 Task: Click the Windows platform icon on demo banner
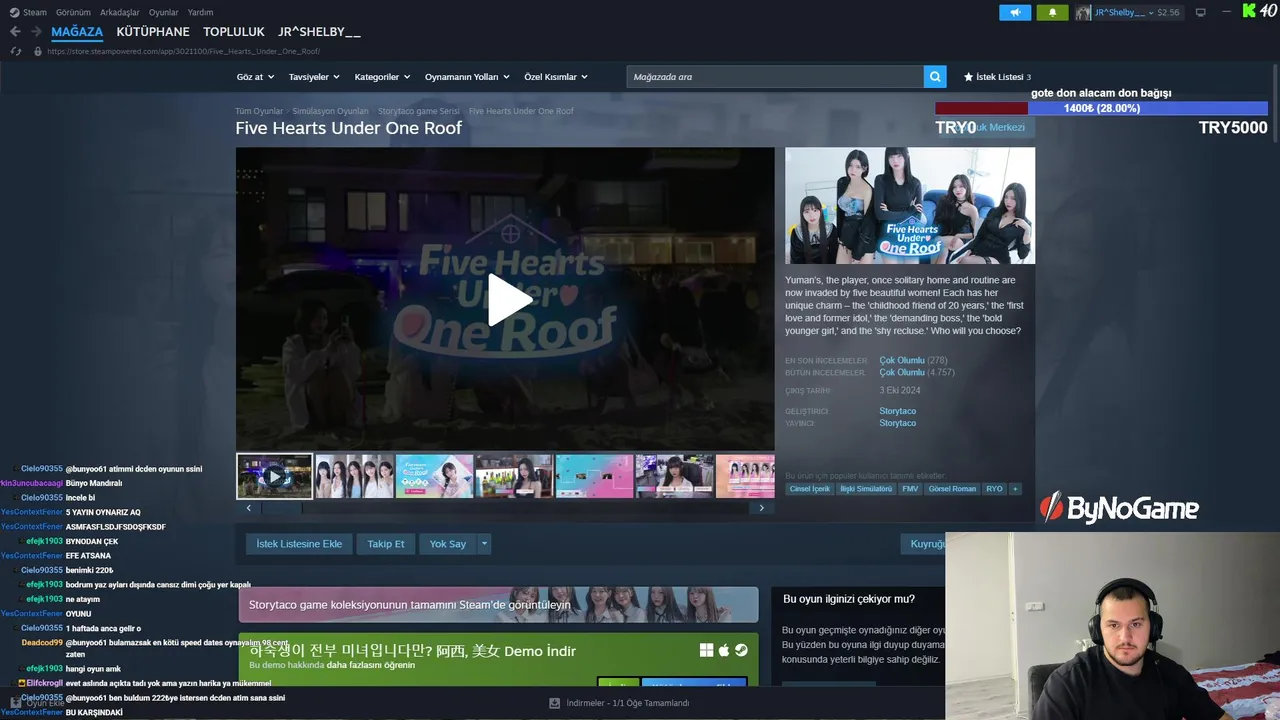tap(706, 650)
